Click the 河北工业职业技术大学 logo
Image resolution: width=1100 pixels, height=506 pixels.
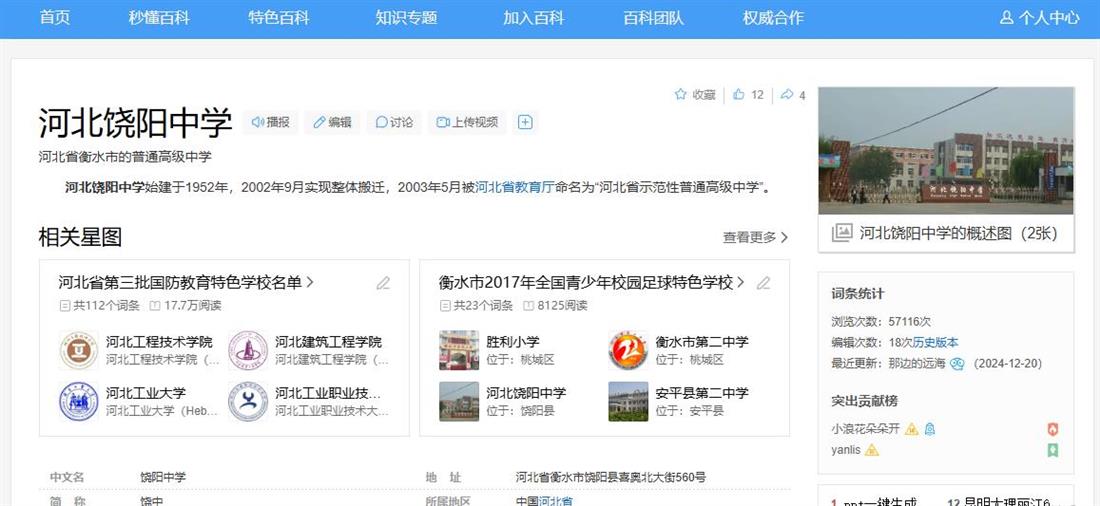248,401
